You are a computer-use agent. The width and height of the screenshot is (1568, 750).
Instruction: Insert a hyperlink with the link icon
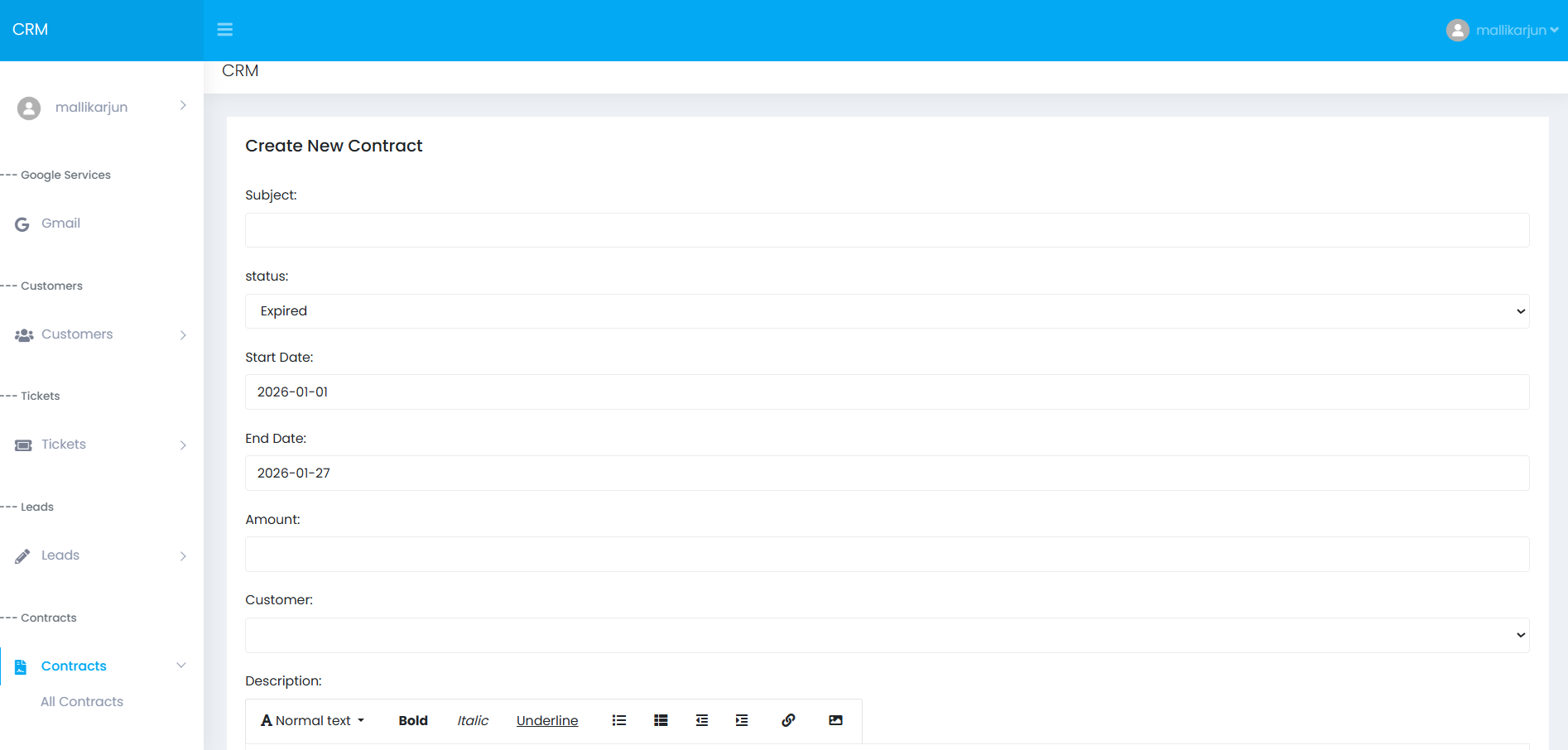click(x=788, y=720)
